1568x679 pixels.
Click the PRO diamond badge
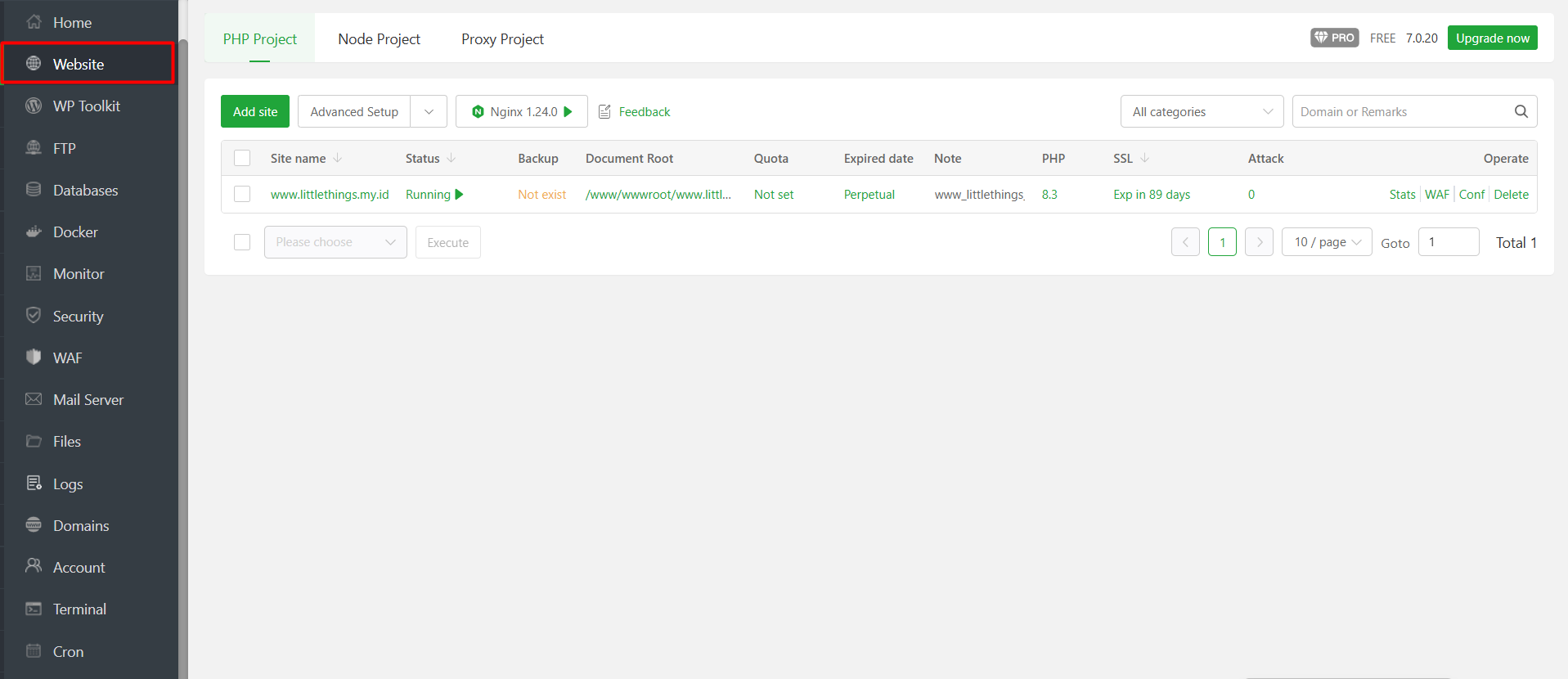pos(1334,38)
